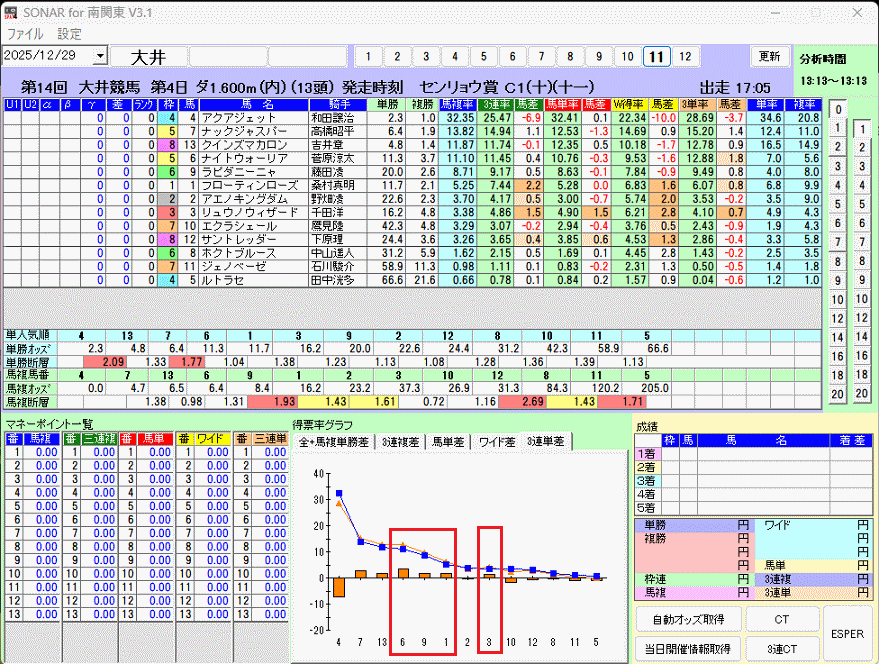Switch to the 全・馬複単勝差 graph tab
This screenshot has height=664, width=879.
[x=335, y=441]
